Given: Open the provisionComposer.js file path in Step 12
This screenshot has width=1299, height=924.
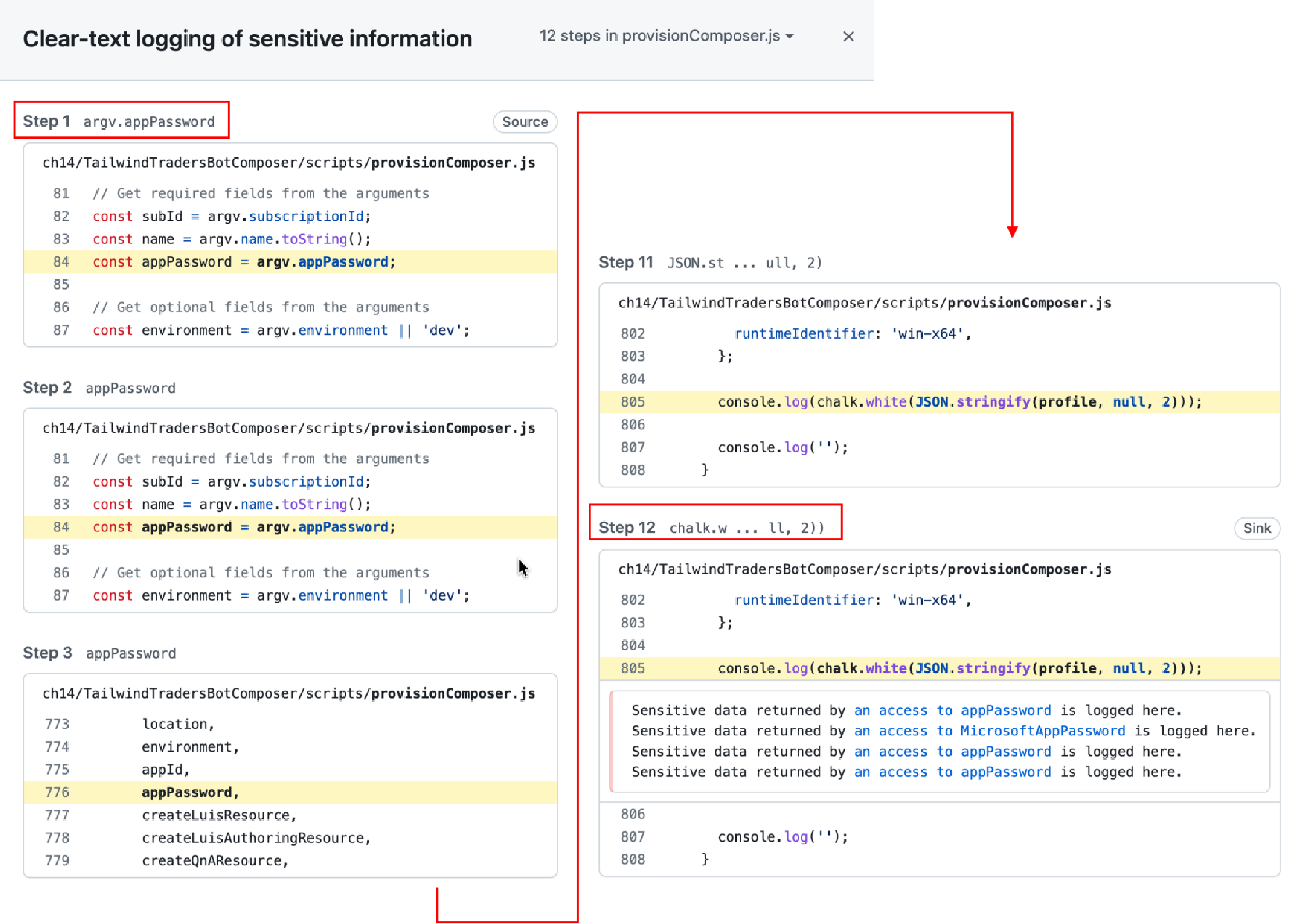Looking at the screenshot, I should pos(865,569).
